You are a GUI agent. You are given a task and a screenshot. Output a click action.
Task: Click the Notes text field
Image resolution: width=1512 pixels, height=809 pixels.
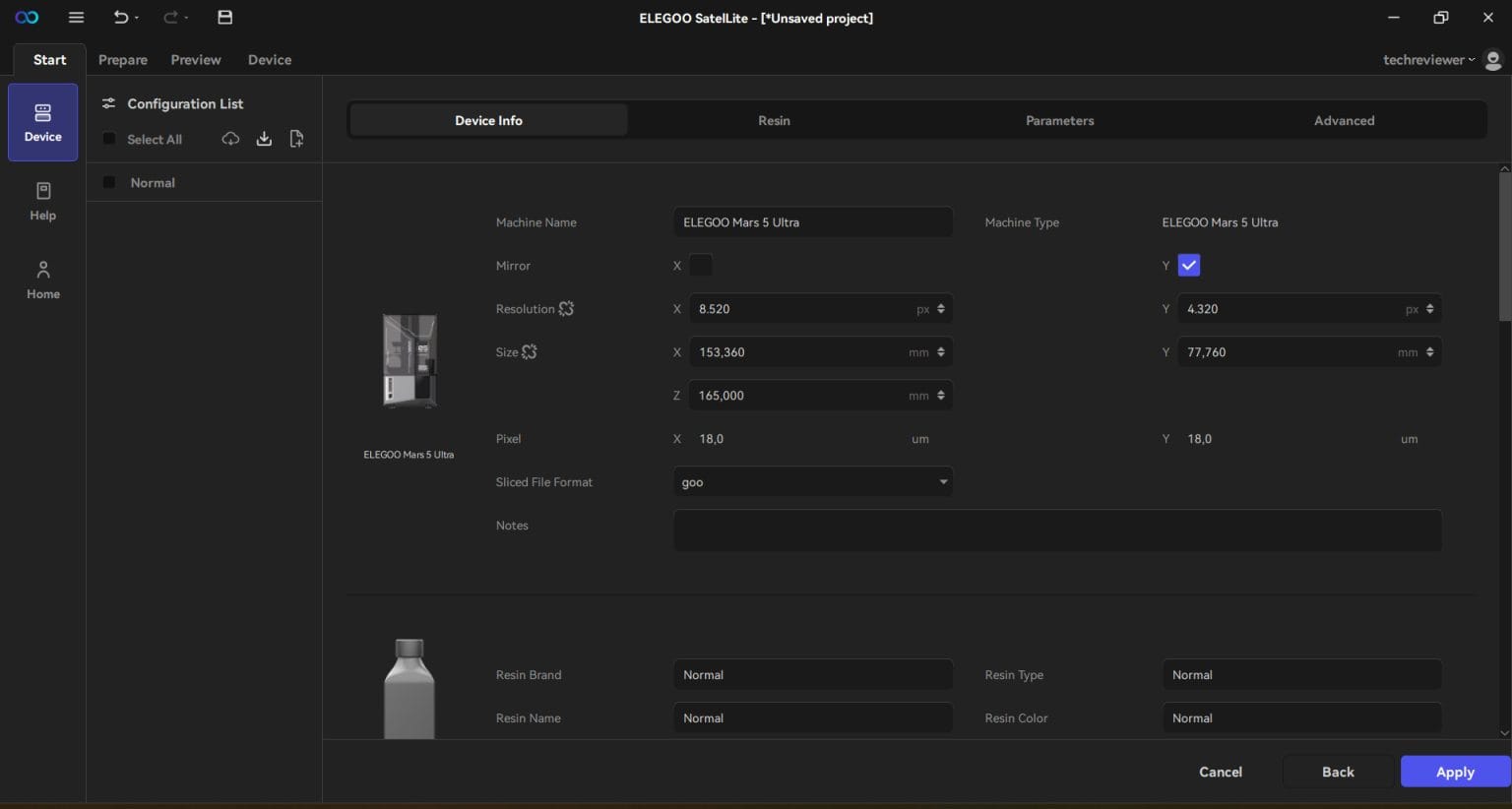1057,530
